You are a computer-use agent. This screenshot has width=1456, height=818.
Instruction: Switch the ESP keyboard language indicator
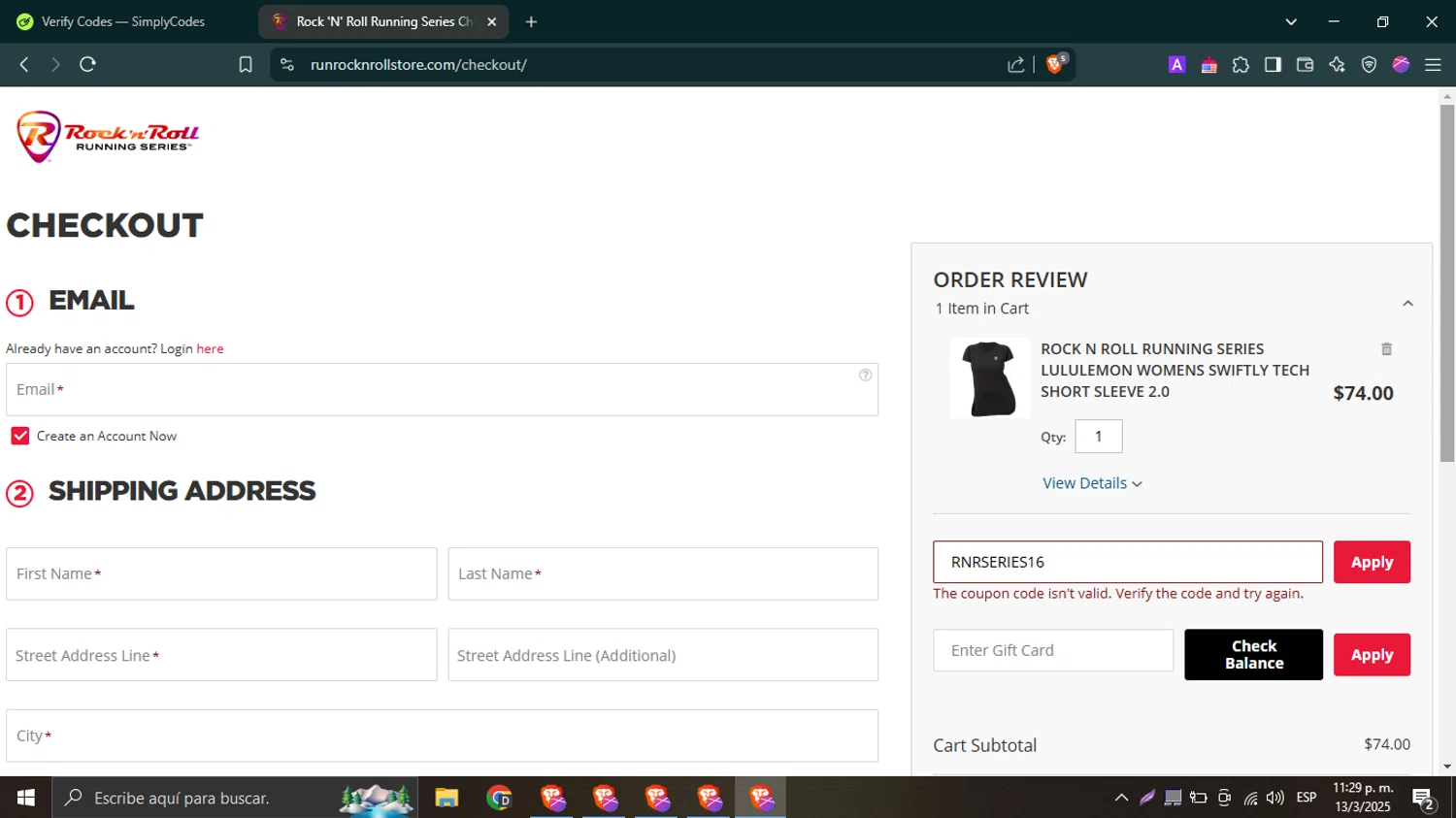[1307, 798]
